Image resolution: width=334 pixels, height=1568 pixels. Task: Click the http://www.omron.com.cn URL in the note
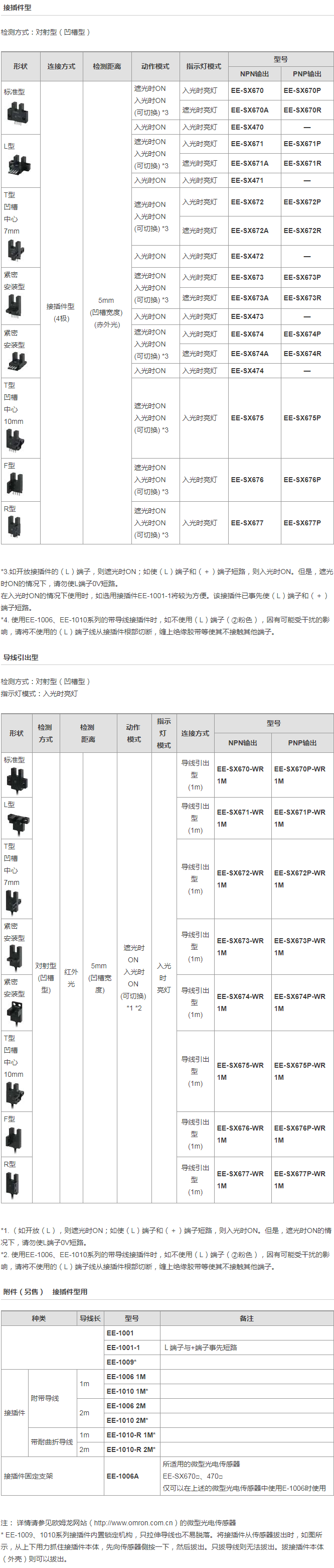coord(133,1522)
